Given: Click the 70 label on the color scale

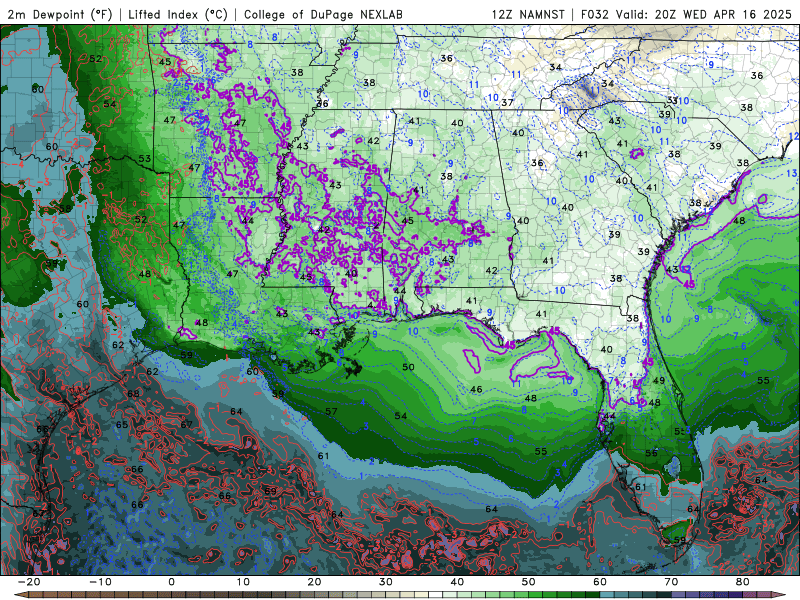Looking at the screenshot, I should [x=671, y=582].
